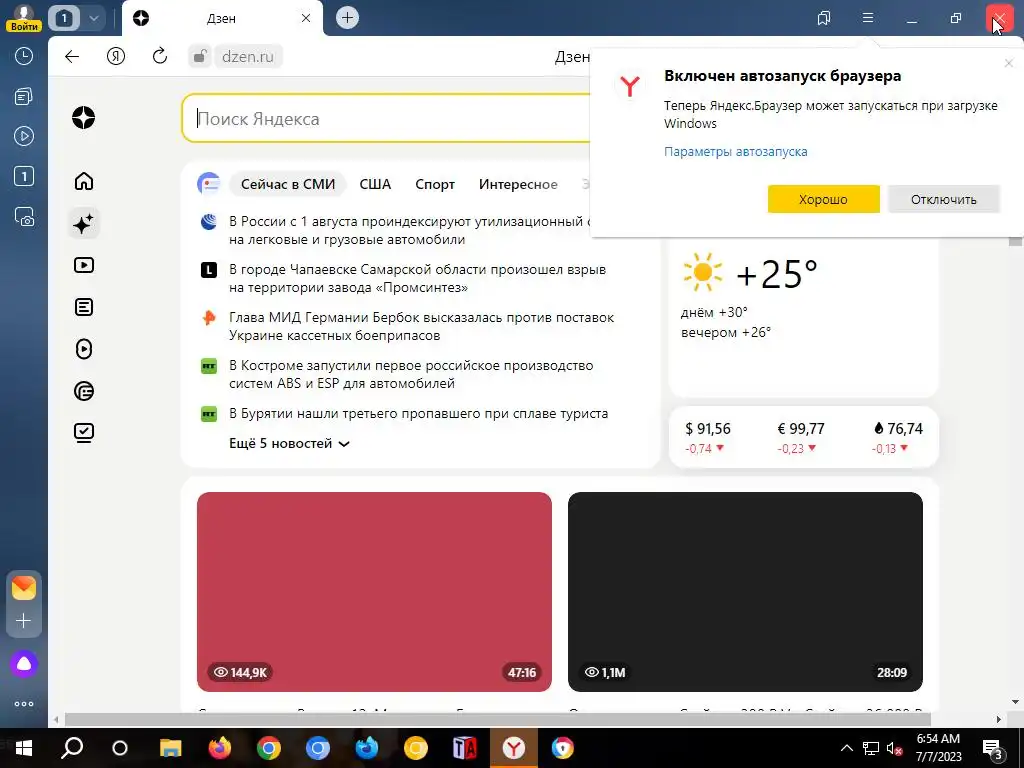The image size is (1024, 768).
Task: Click the Yandex Я home button in toolbar
Action: pyautogui.click(x=116, y=56)
